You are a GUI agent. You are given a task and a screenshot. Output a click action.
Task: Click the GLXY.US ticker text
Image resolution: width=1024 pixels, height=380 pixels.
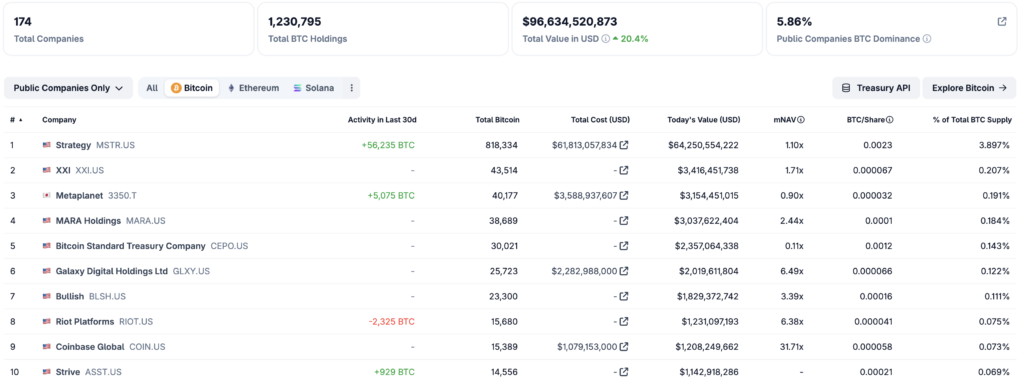click(x=191, y=271)
